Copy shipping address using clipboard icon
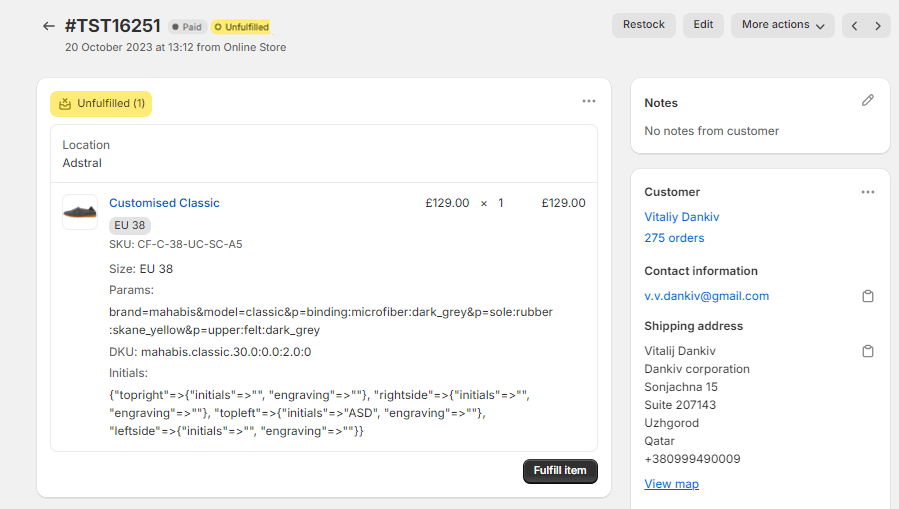 click(868, 351)
